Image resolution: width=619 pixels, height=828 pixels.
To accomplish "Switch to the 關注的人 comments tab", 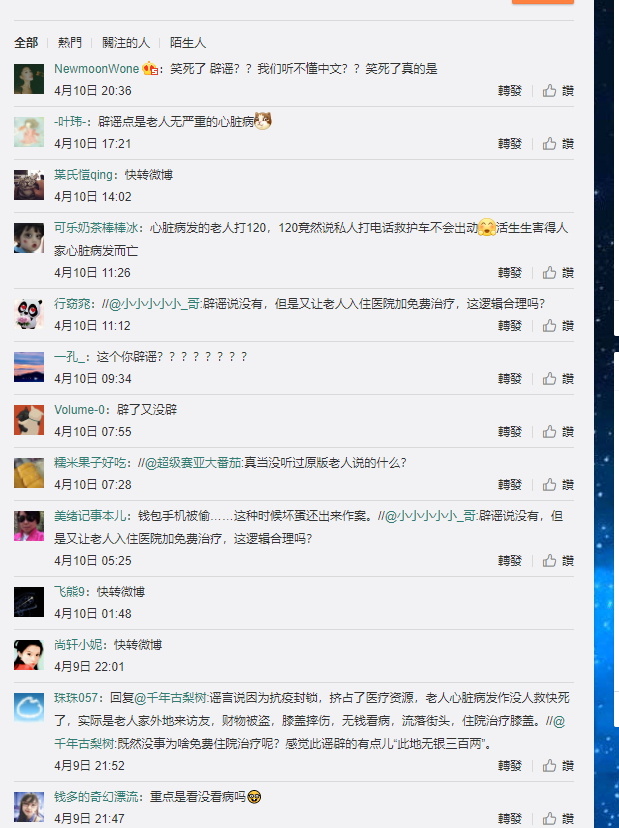I will tap(126, 42).
